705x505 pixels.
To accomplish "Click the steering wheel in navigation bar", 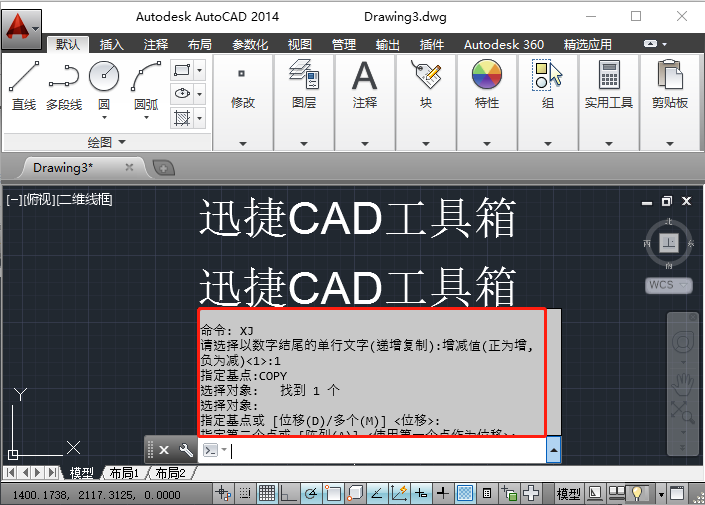I will pyautogui.click(x=683, y=343).
